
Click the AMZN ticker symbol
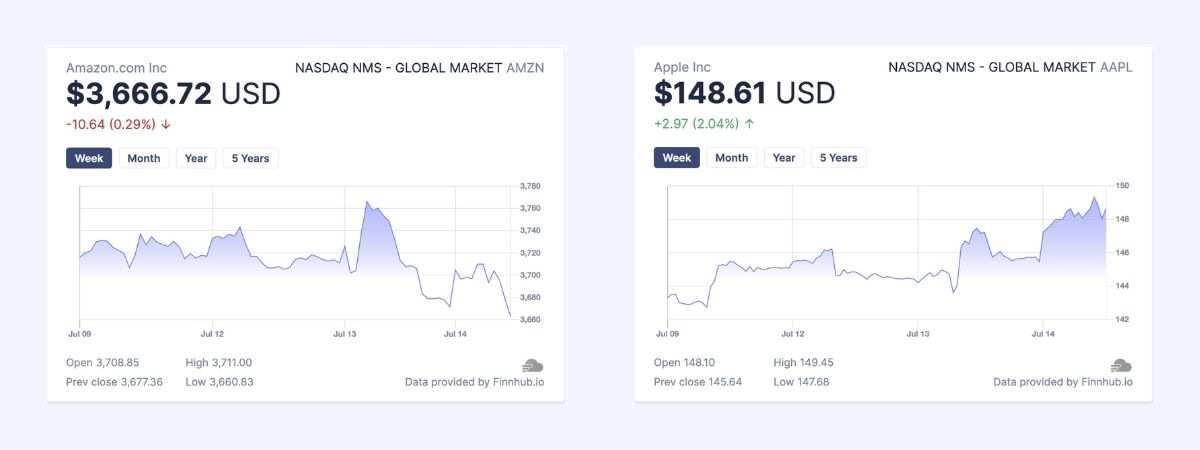point(526,68)
